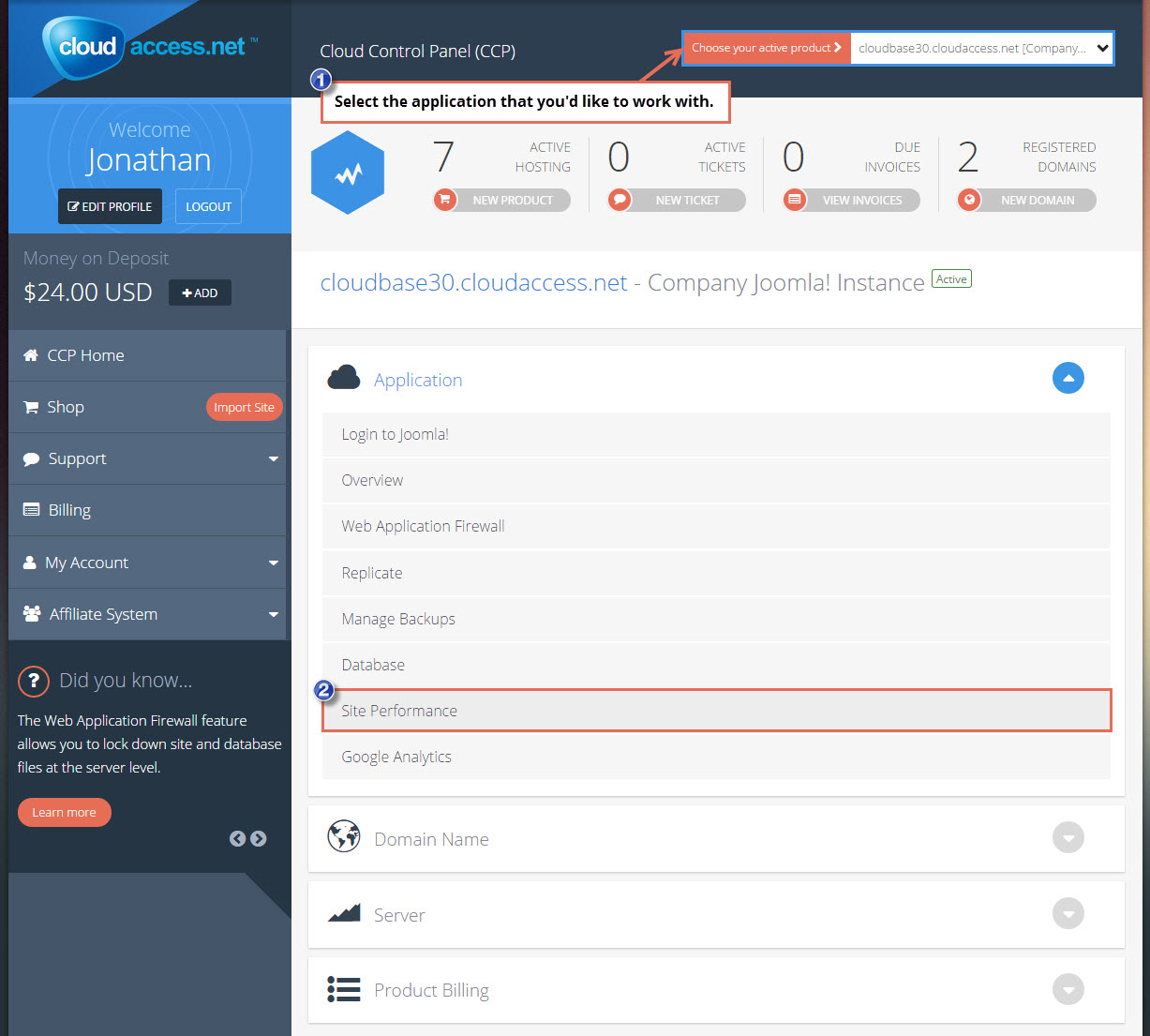Click the cloudbase30.cloudaccess.net title link

tap(473, 282)
